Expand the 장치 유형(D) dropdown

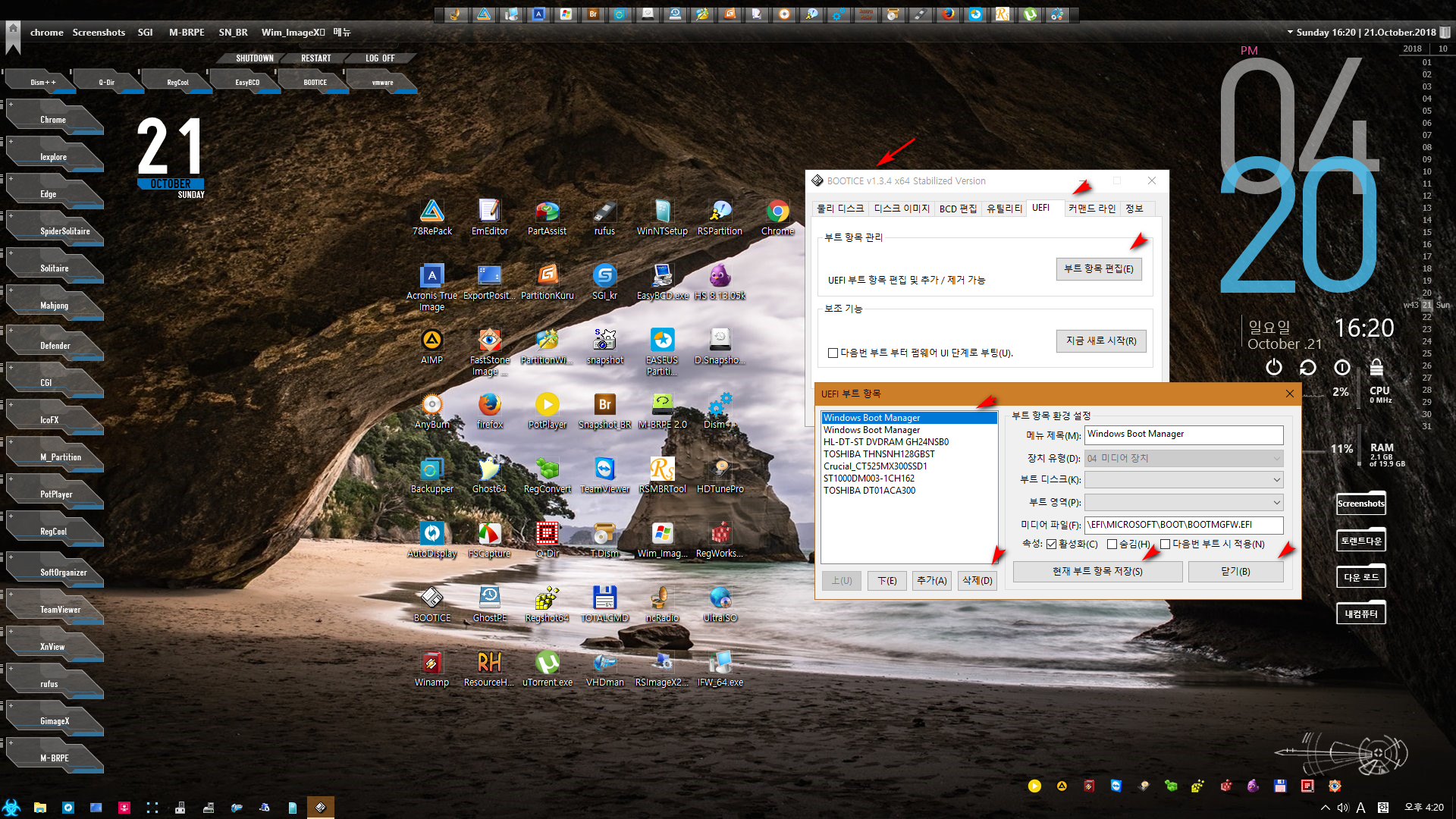pos(1184,458)
